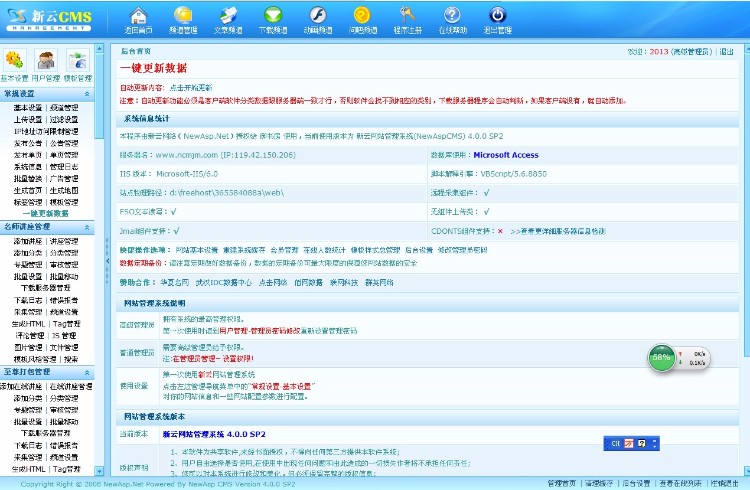Click the CH input method indicator
Image resolution: width=750 pixels, height=490 pixels.
click(615, 444)
